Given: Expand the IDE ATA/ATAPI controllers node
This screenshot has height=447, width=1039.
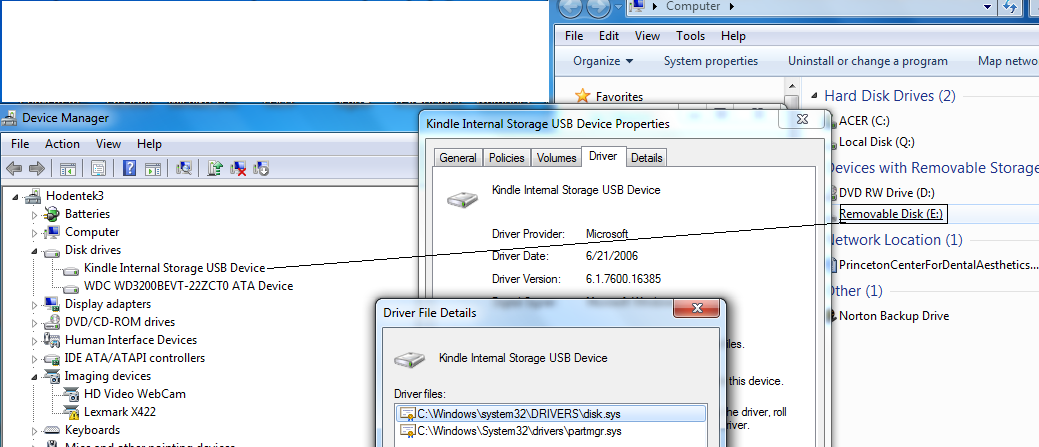Looking at the screenshot, I should pos(34,358).
